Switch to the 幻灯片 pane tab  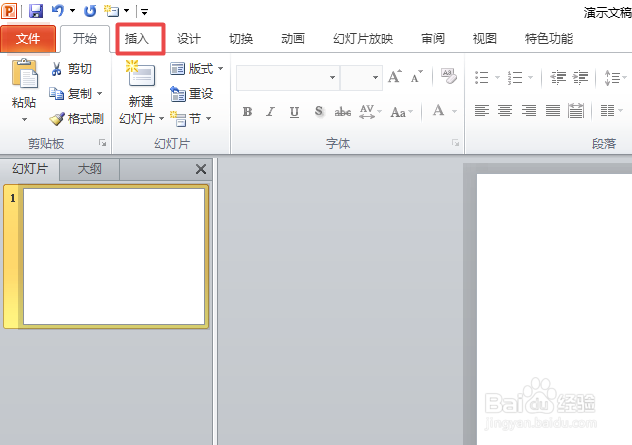pos(30,169)
